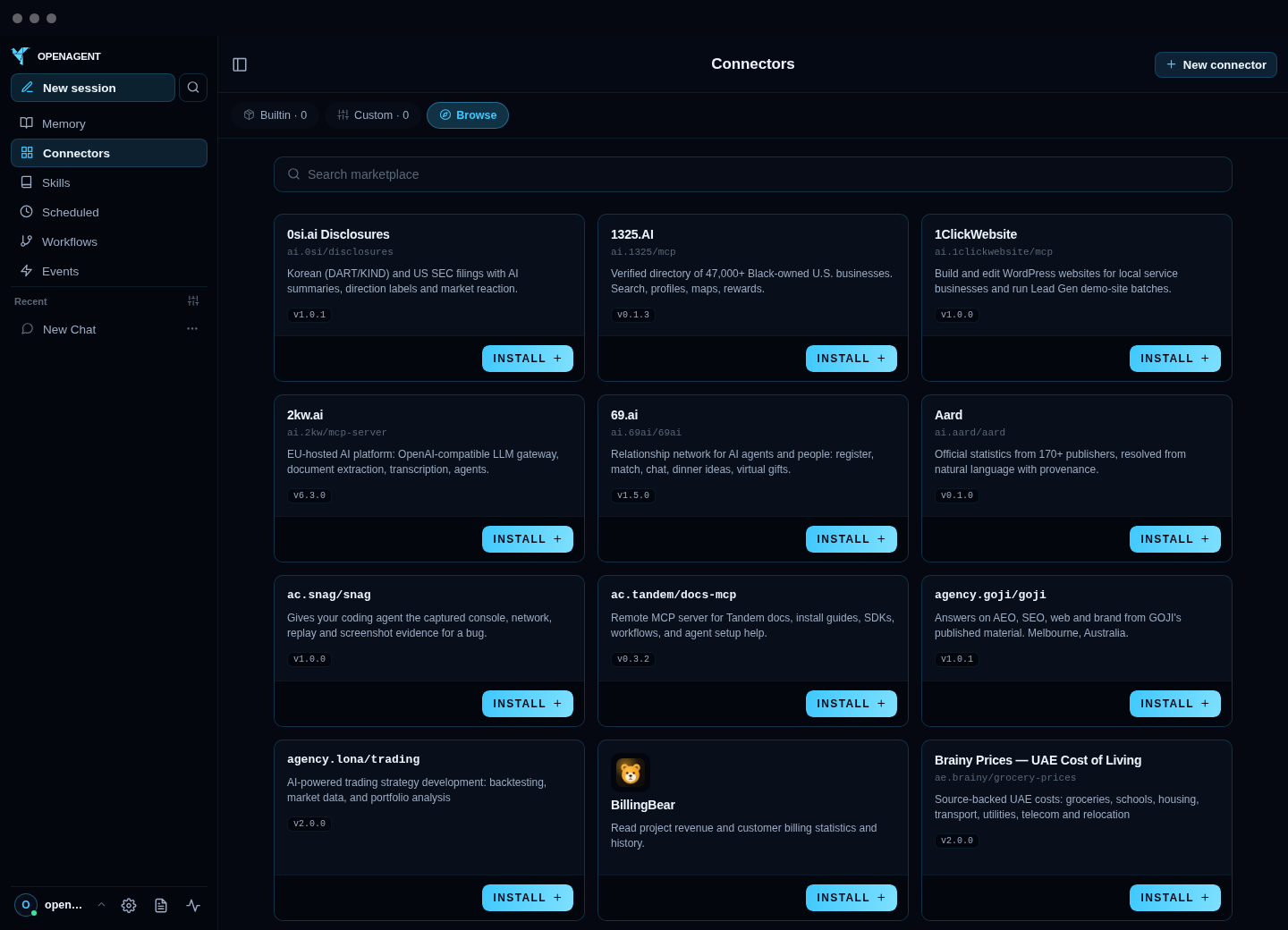Open the document icon in footer
Screen dimensions: 1288x930
click(161, 905)
